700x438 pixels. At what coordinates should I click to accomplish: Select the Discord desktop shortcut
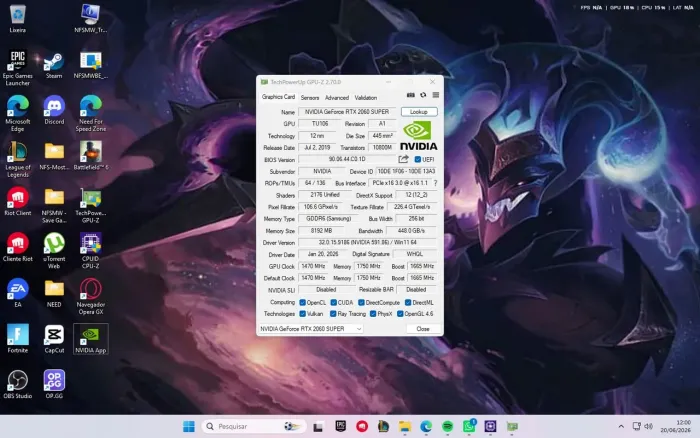(x=54, y=110)
